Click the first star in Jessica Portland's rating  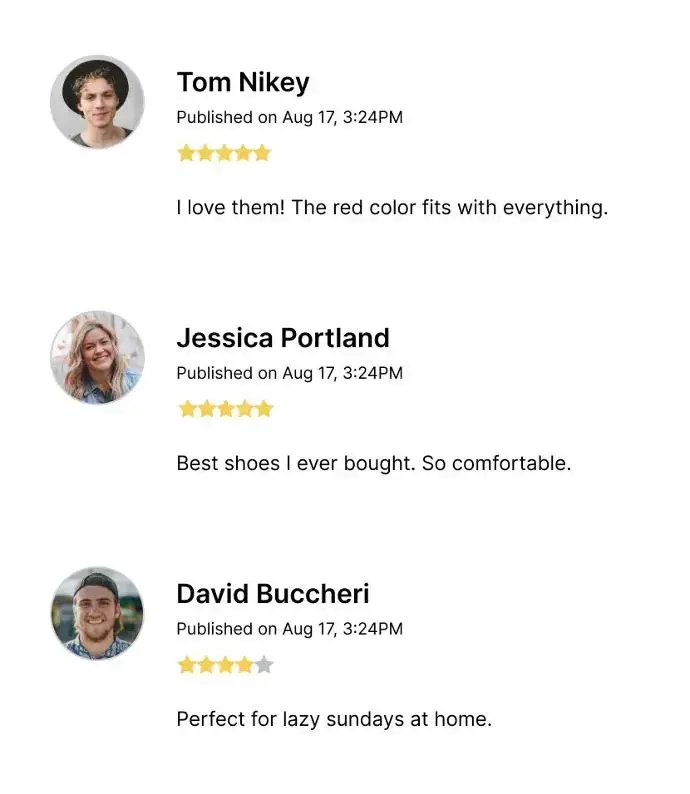pos(186,409)
